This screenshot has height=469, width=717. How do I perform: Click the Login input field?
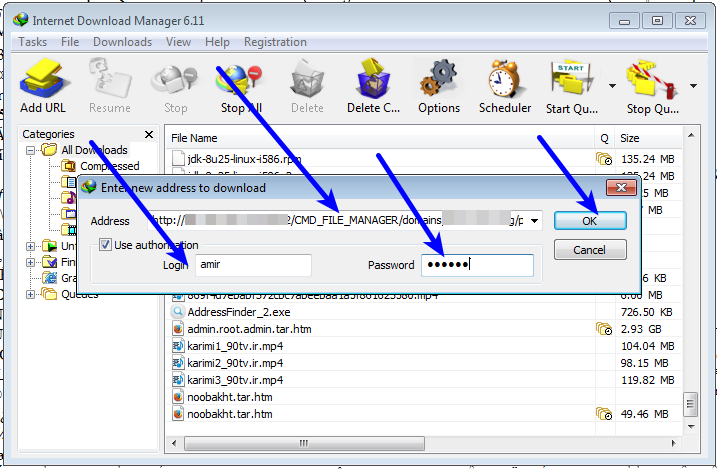click(x=253, y=265)
